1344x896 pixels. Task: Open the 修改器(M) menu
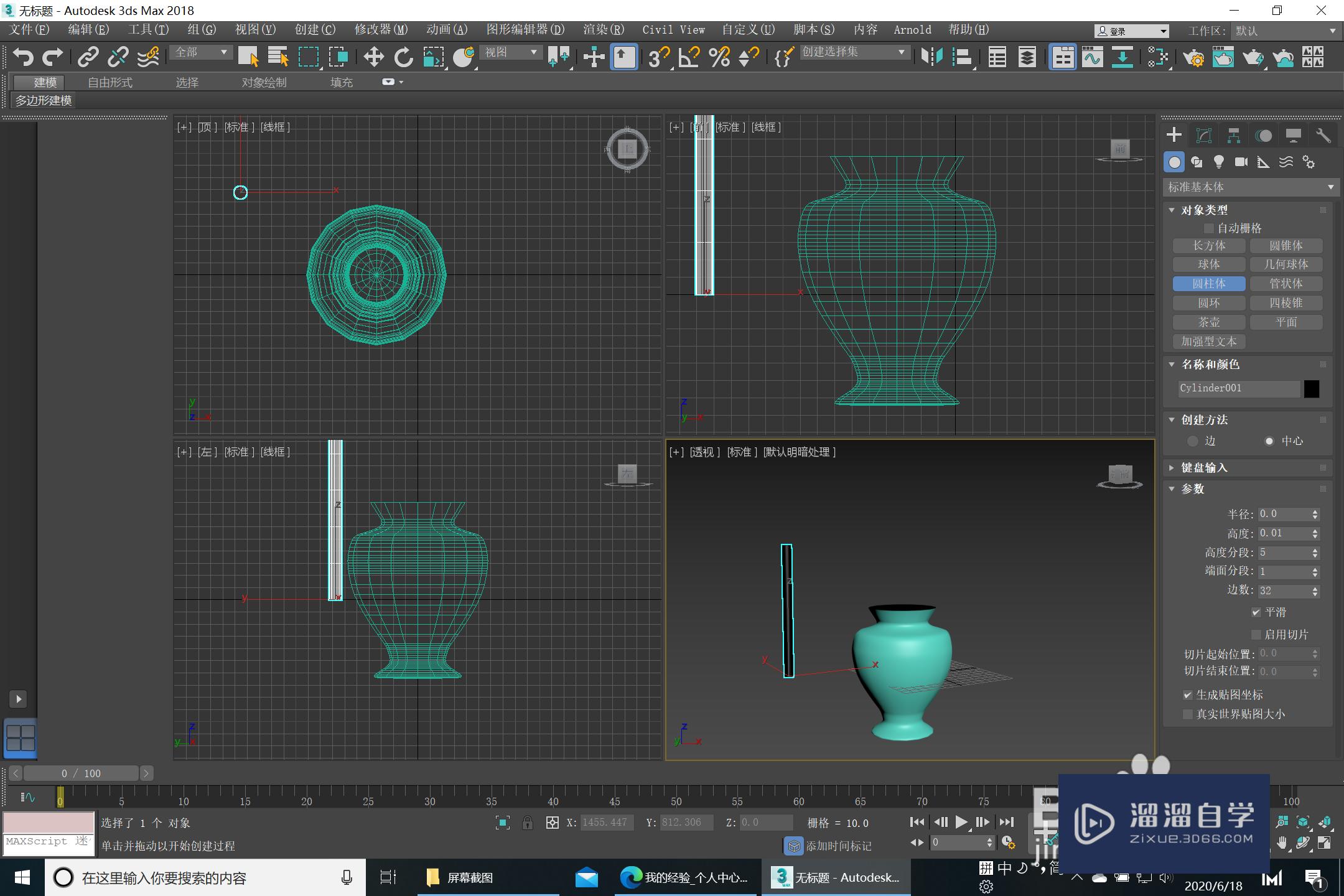coord(381,30)
